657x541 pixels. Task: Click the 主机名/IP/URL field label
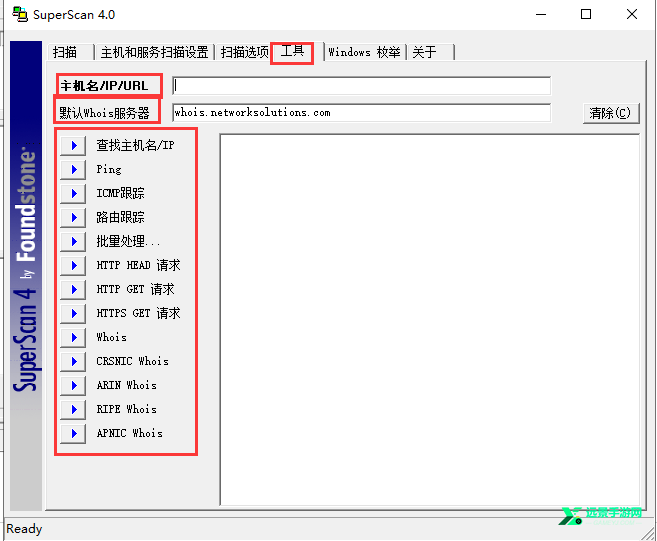coord(104,86)
